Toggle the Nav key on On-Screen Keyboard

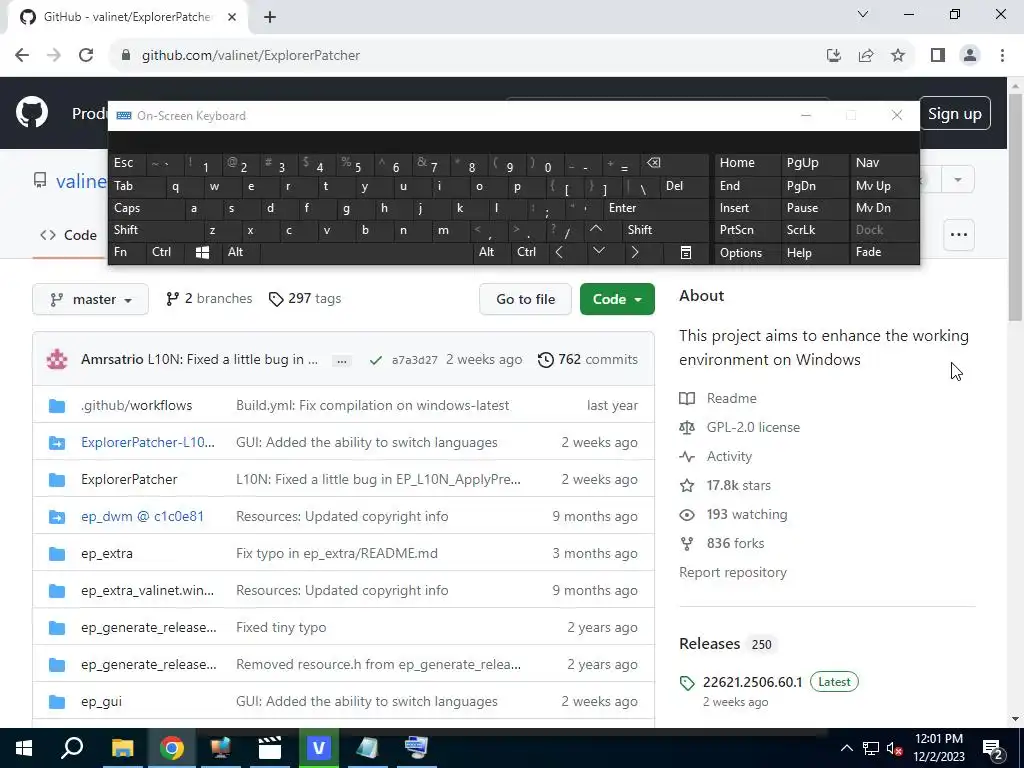pos(884,163)
